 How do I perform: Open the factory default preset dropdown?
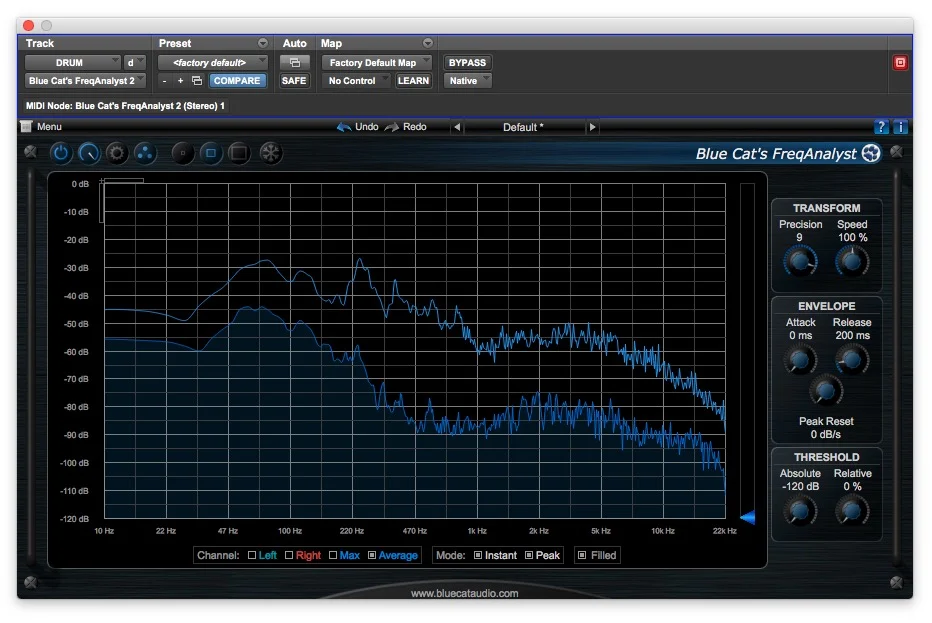[213, 60]
